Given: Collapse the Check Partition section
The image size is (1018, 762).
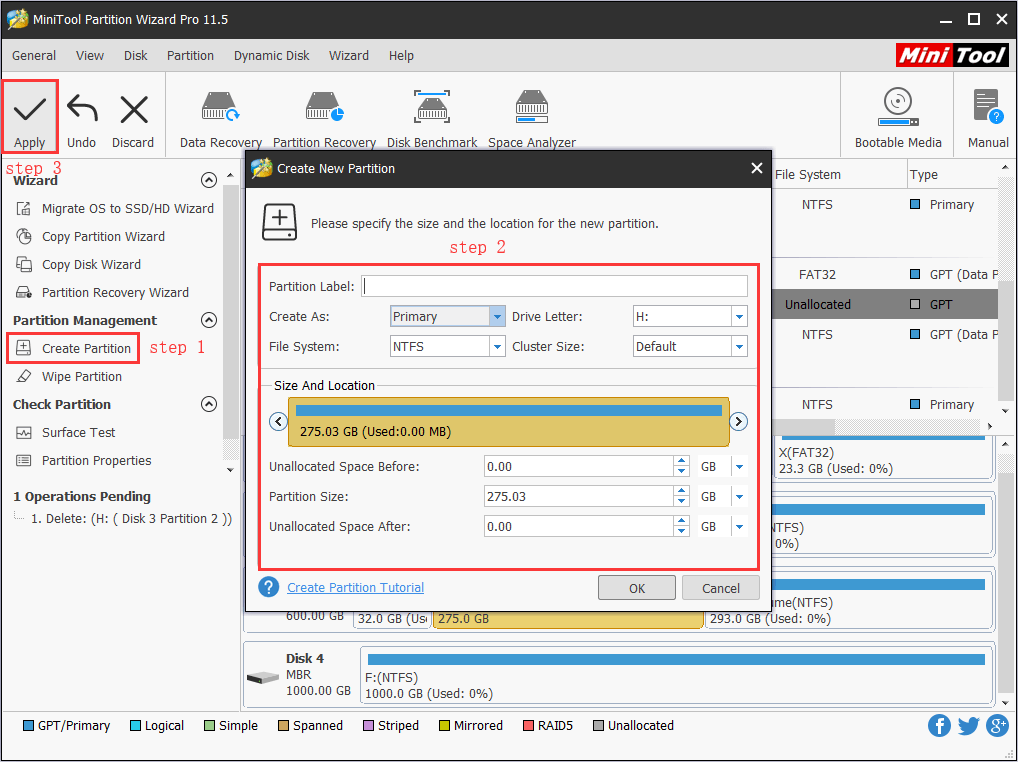Looking at the screenshot, I should [x=208, y=404].
